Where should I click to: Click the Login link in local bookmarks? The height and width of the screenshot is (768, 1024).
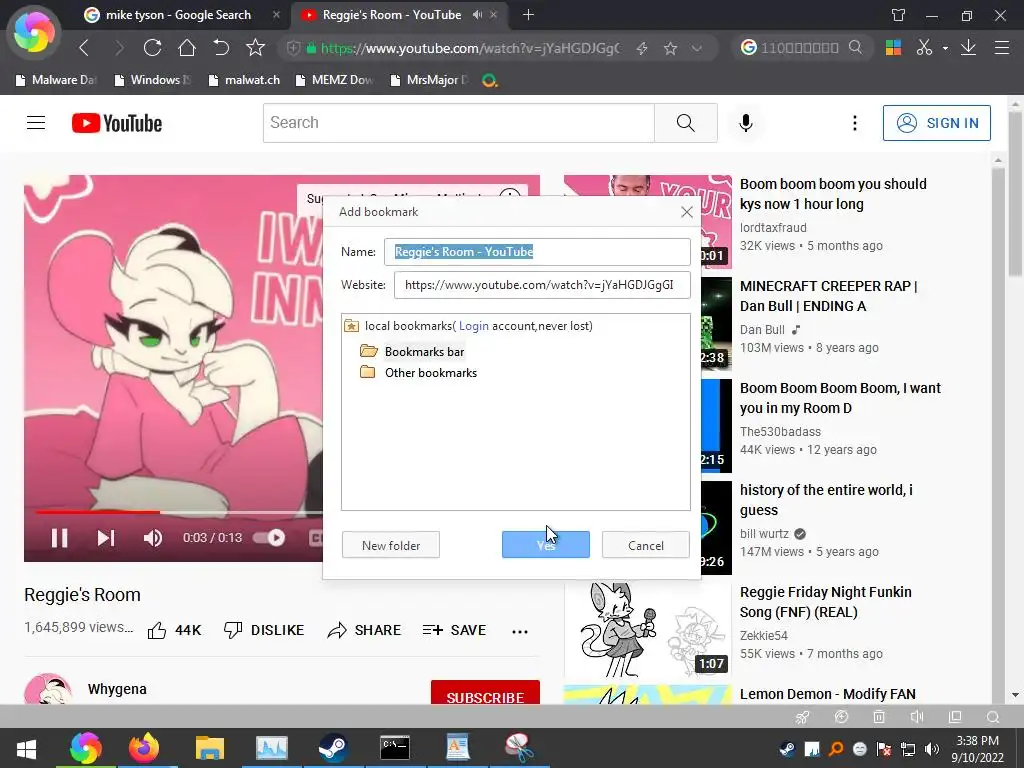tap(473, 326)
